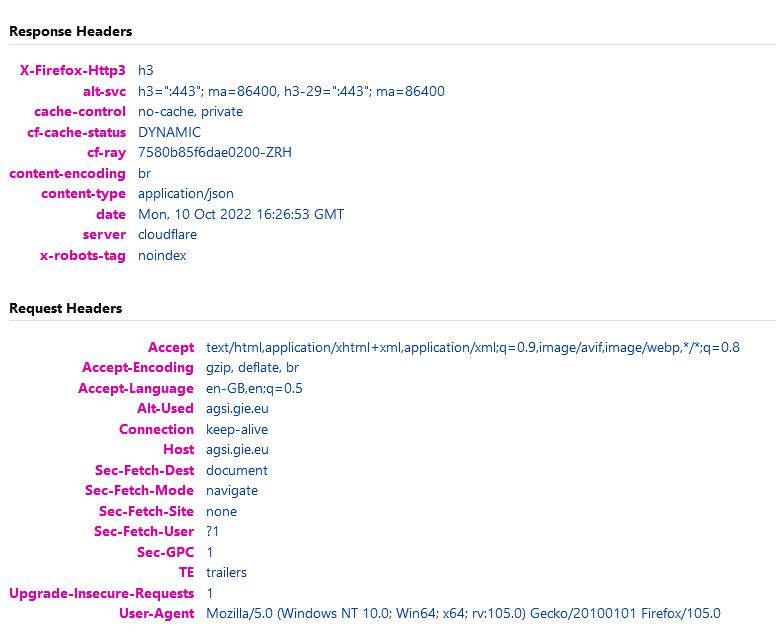Click the keep-alive Connection value
The image size is (776, 637).
click(x=237, y=429)
